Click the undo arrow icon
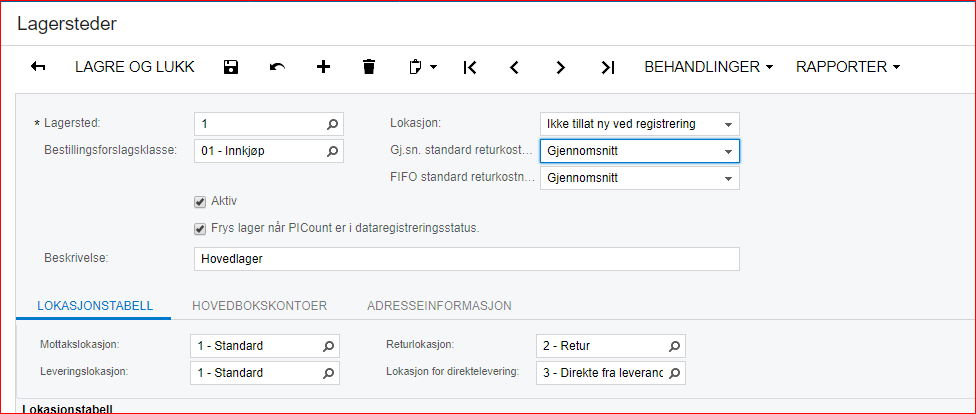The image size is (976, 414). 277,67
